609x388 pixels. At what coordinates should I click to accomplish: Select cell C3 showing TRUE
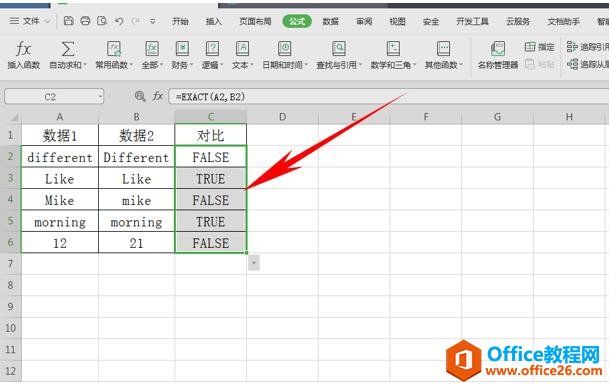pos(211,179)
